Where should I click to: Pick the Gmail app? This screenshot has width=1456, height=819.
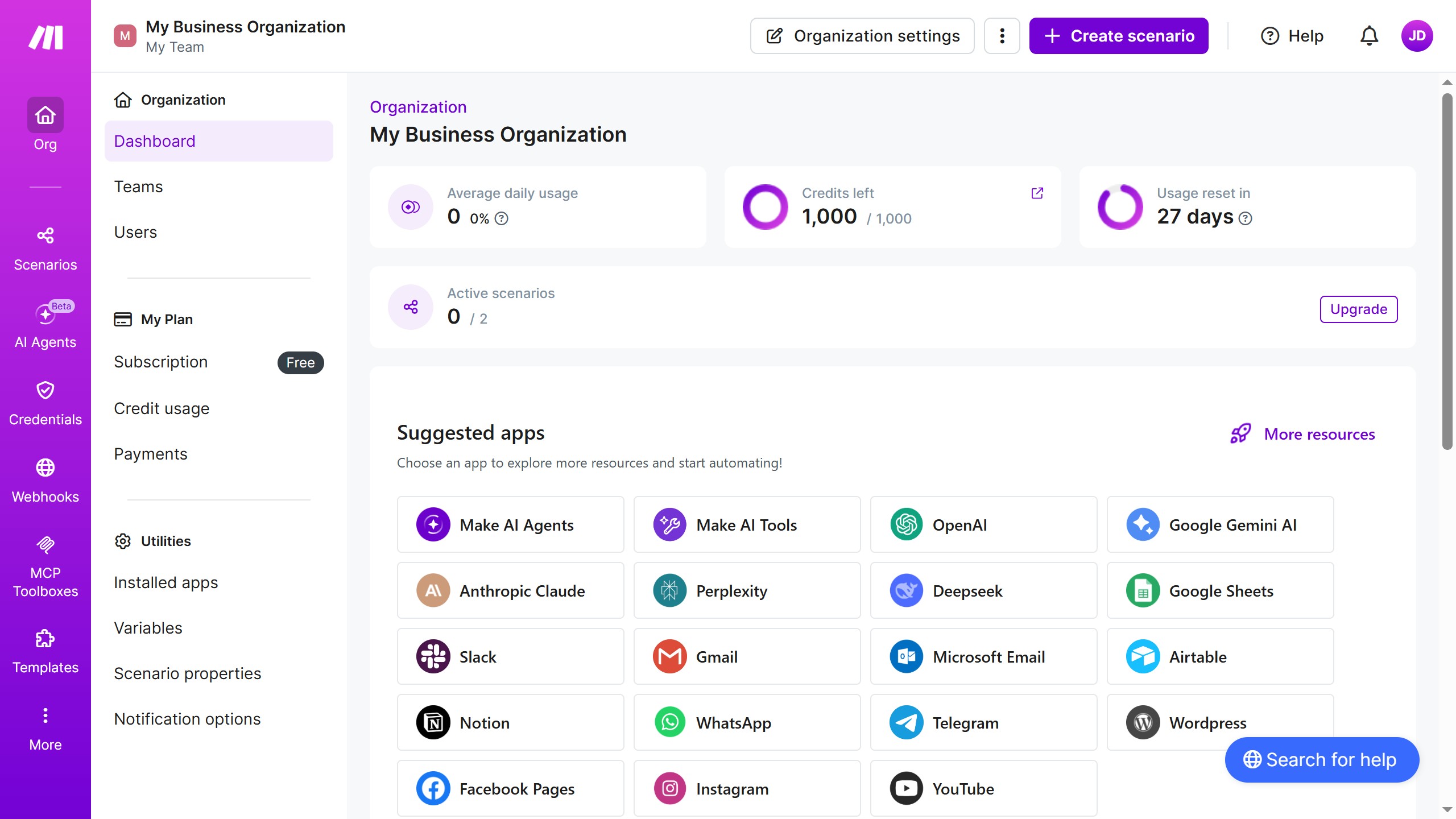(747, 656)
